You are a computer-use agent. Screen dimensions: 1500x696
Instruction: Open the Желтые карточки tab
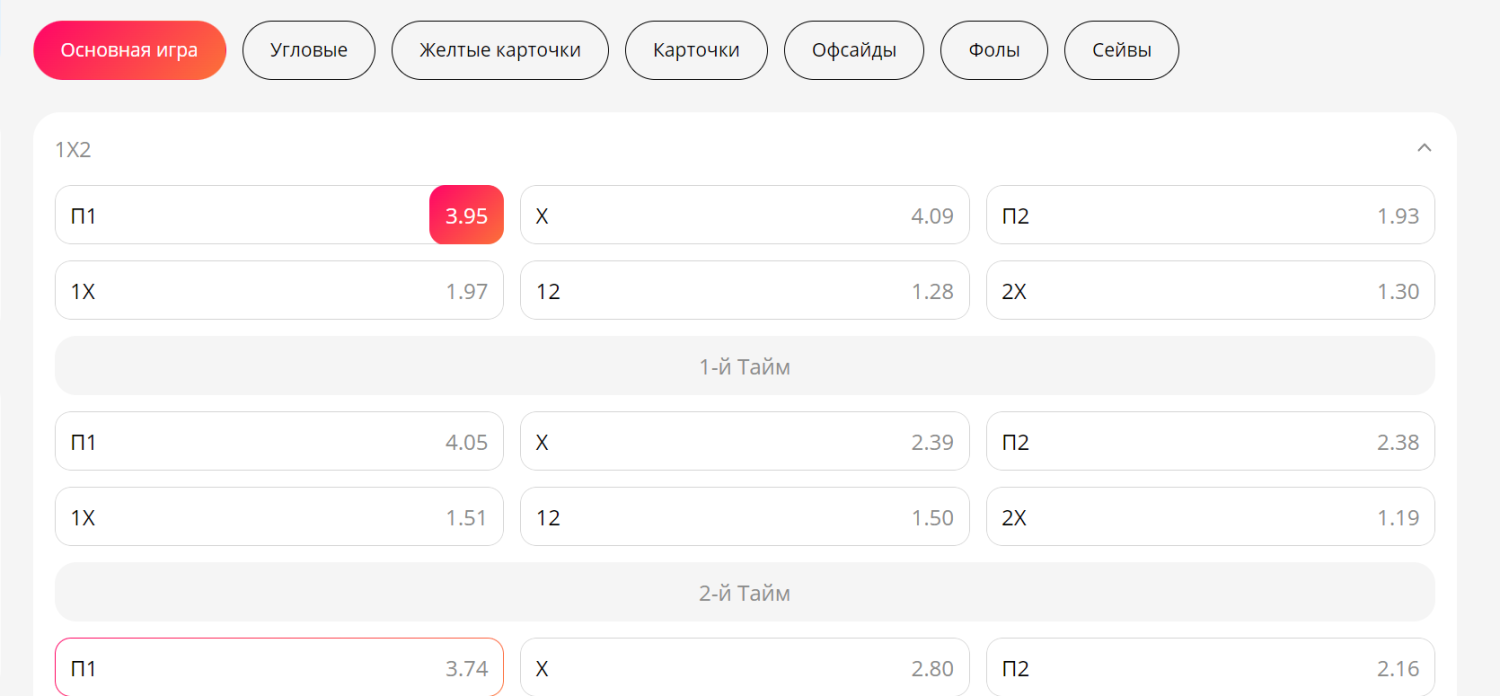coord(499,50)
